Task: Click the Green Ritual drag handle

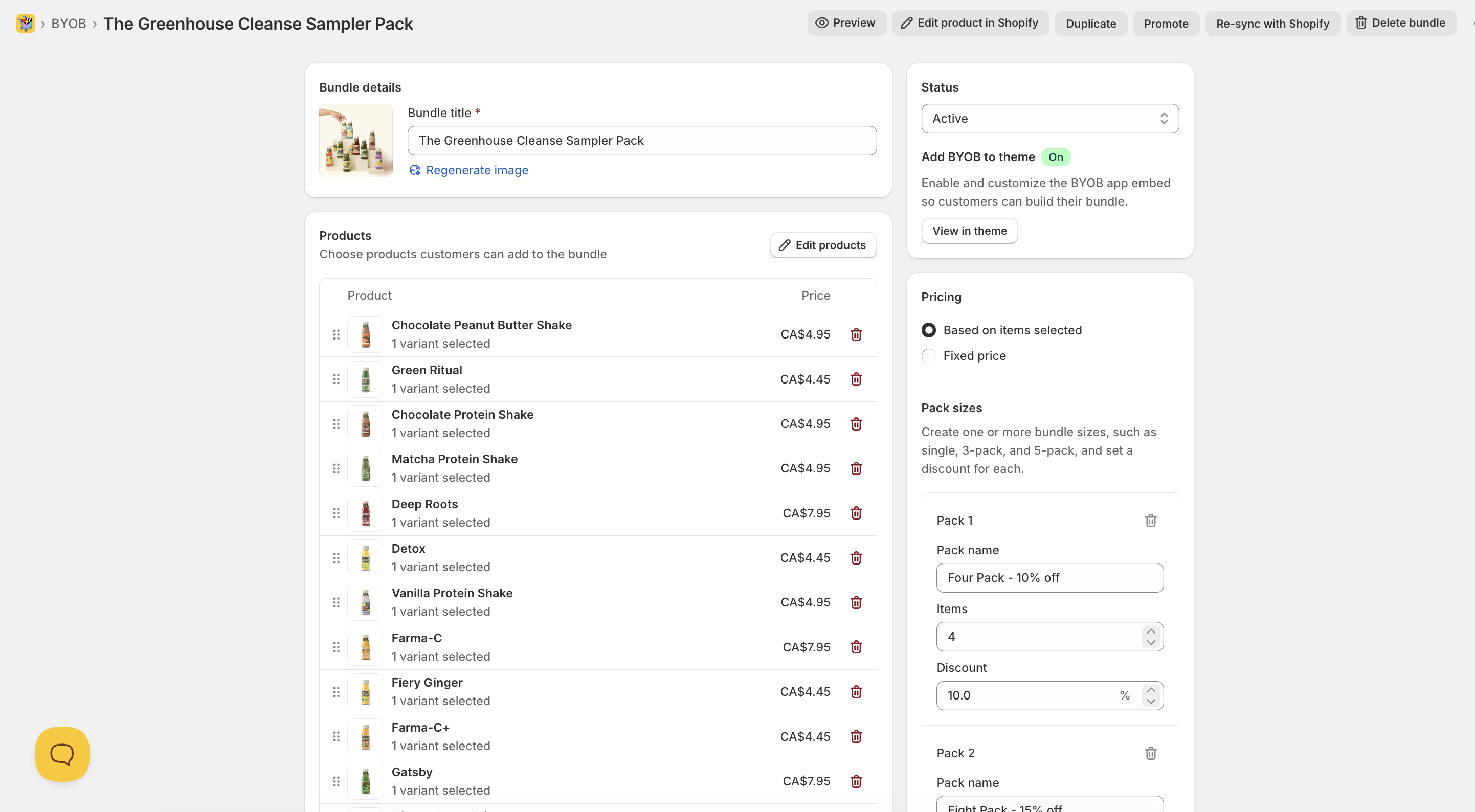Action: click(336, 379)
